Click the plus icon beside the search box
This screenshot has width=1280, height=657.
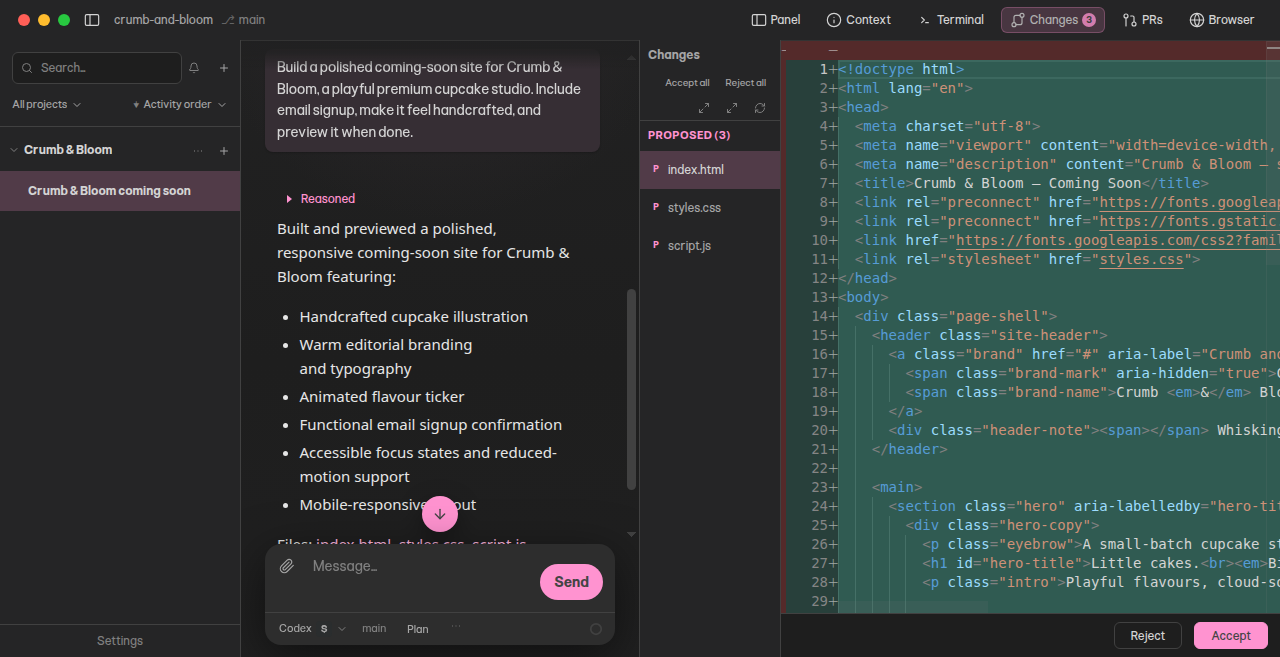tap(224, 68)
